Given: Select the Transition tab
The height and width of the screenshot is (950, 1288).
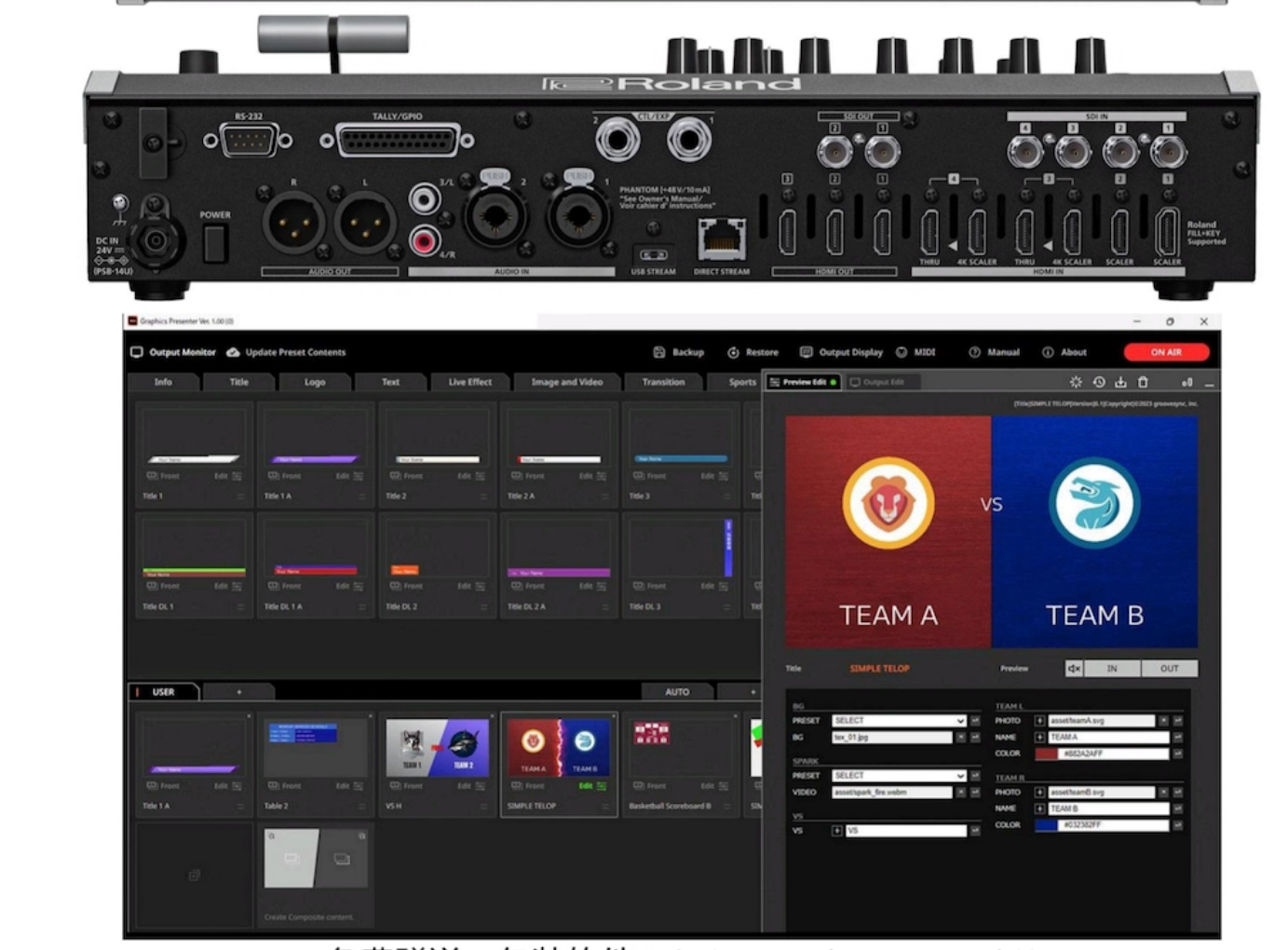Looking at the screenshot, I should click(x=663, y=382).
